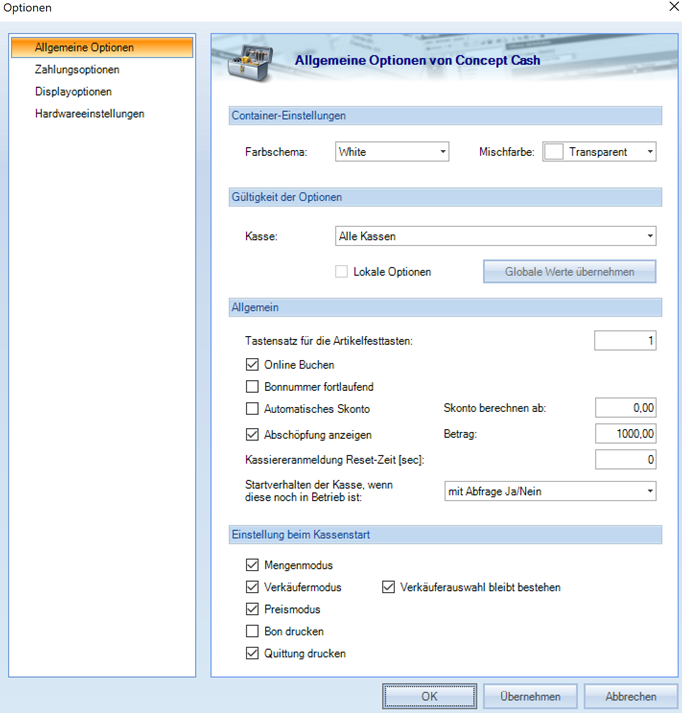Check Automatisches Skonto
The height and width of the screenshot is (713, 682).
click(x=252, y=409)
